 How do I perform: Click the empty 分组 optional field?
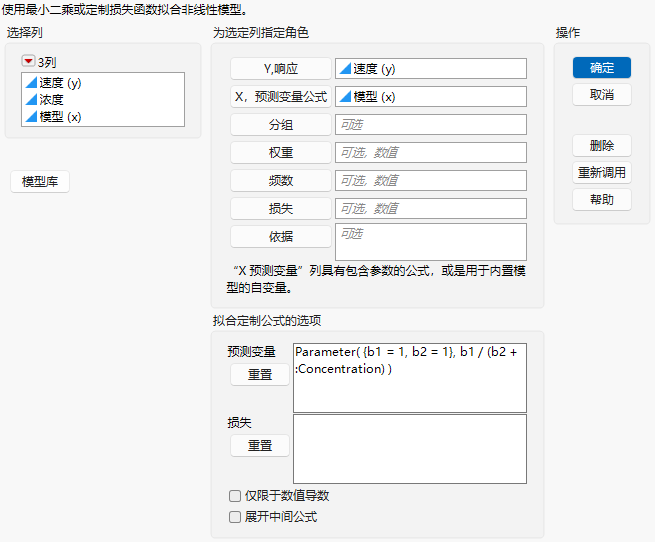[x=431, y=125]
